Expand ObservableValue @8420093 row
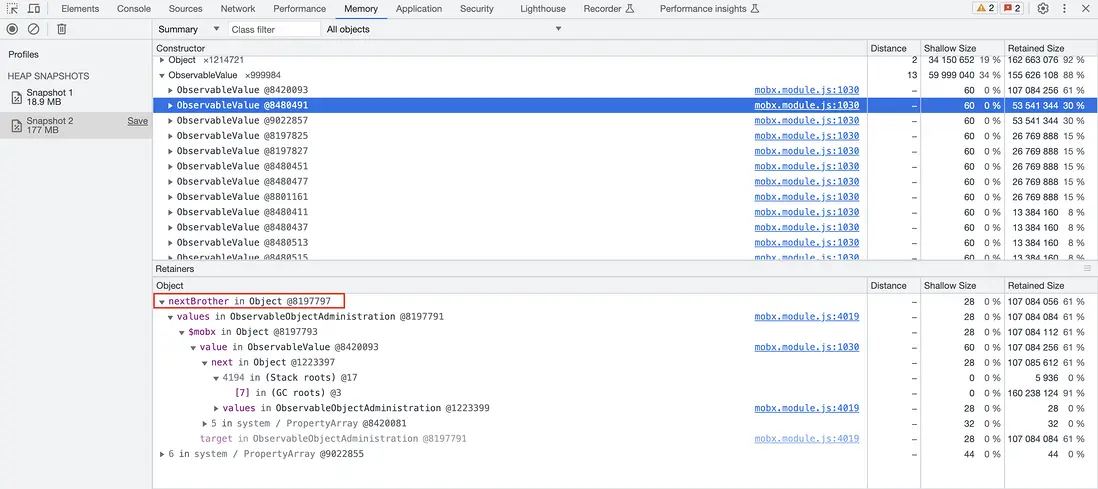This screenshot has height=489, width=1098. (171, 90)
